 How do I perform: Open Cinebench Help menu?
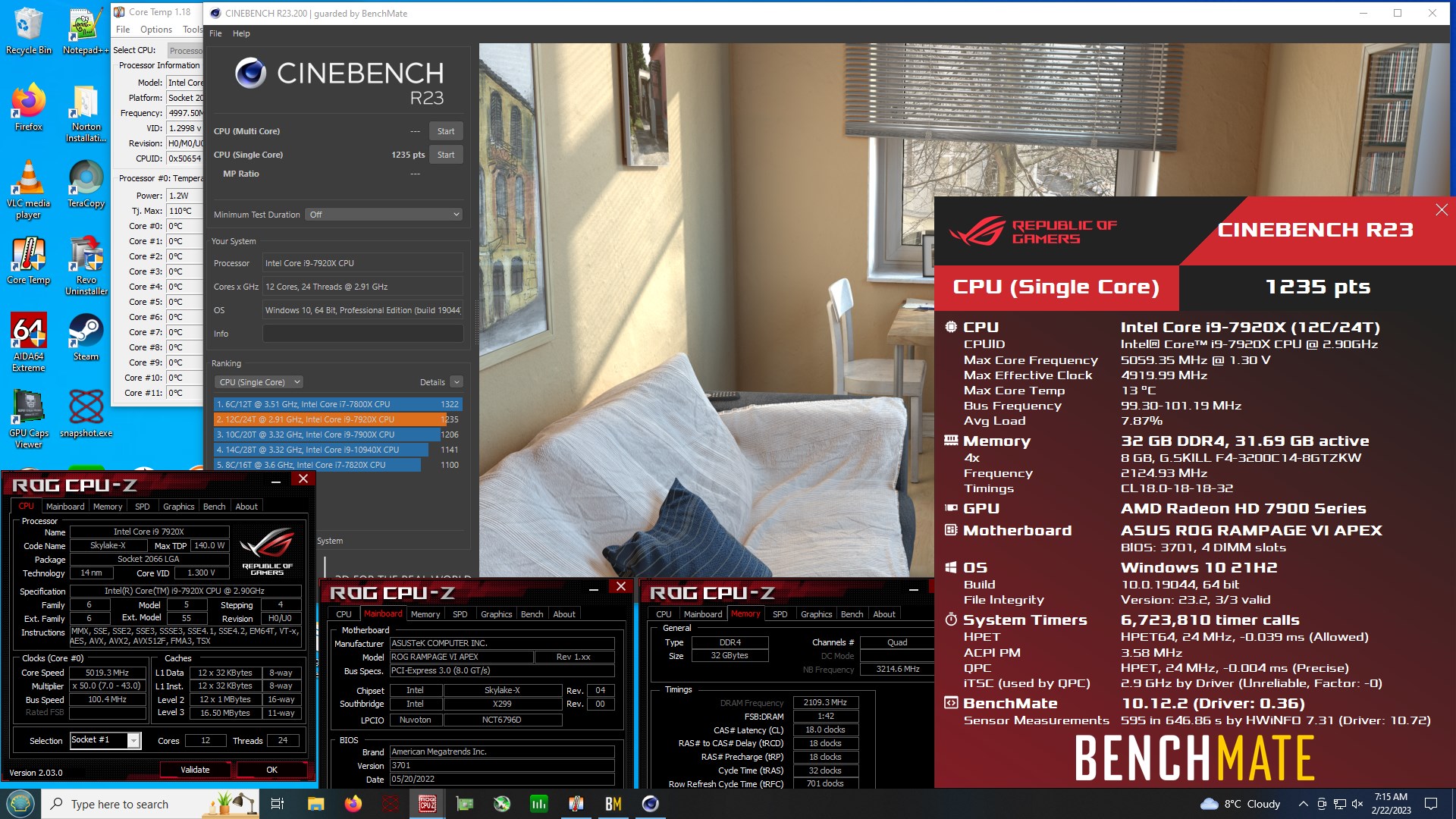coord(241,33)
